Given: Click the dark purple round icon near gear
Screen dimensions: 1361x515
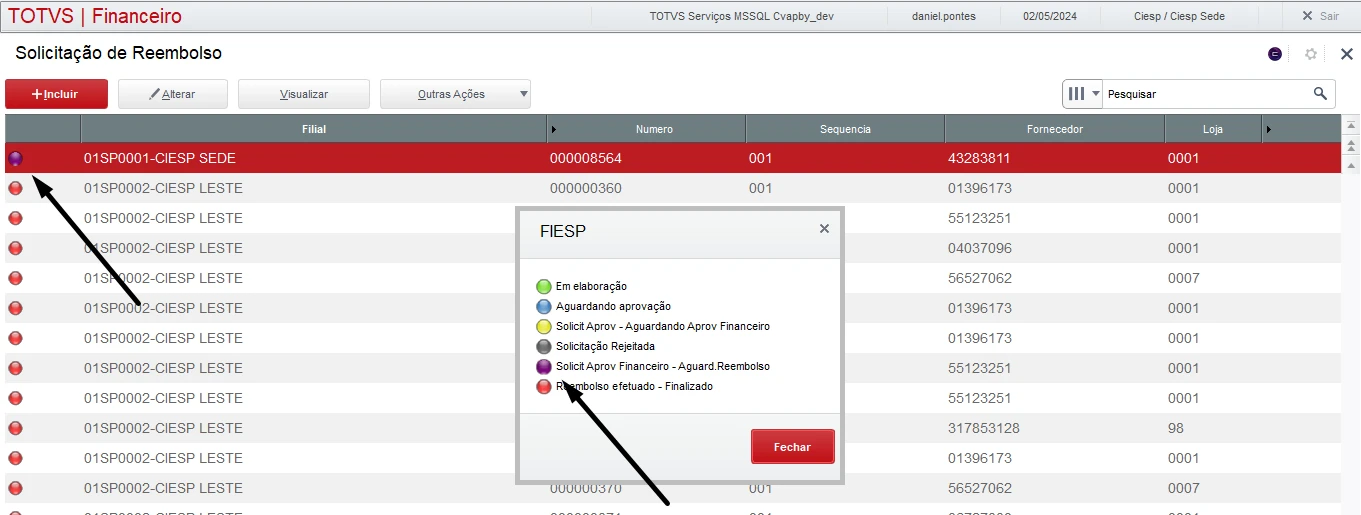Looking at the screenshot, I should pos(1275,54).
